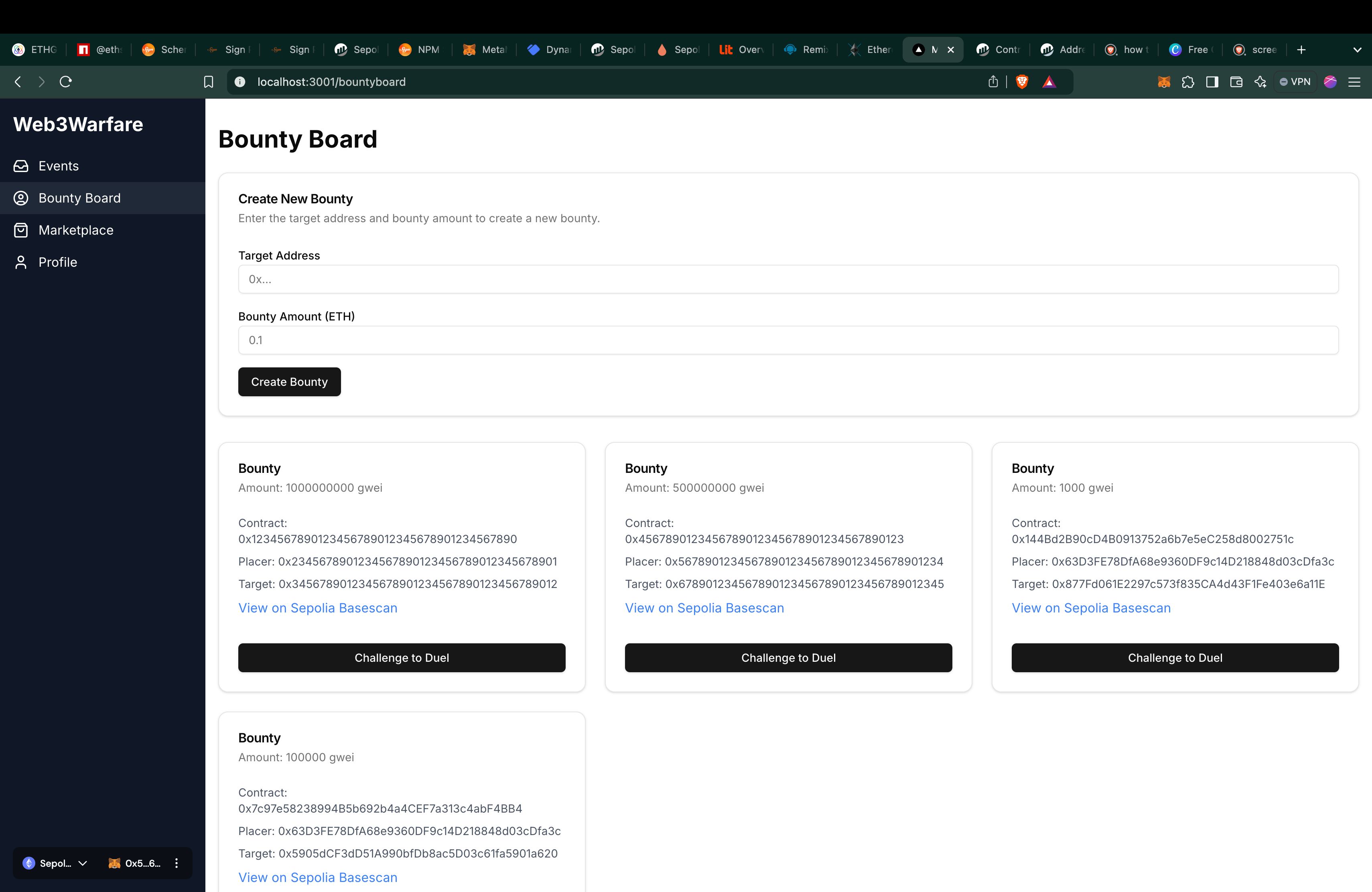1372x892 pixels.
Task: Open the Marketplace menu item
Action: pyautogui.click(x=76, y=230)
